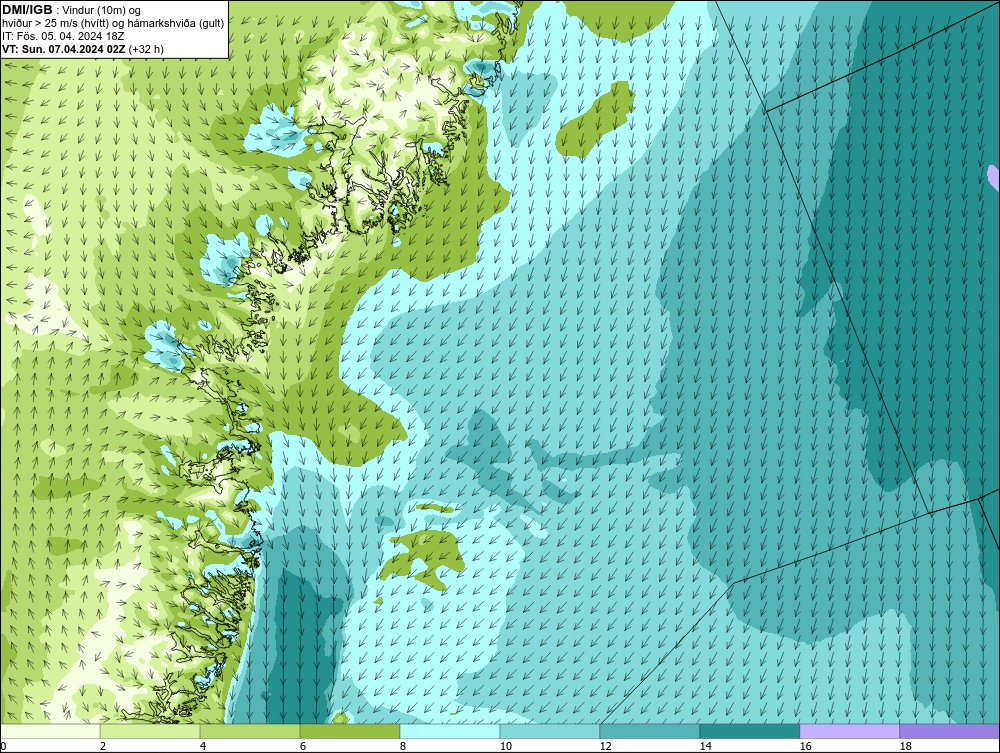Image resolution: width=1000 pixels, height=753 pixels.
Task: Click the 2–4 m/s legend color swatch
Action: 150,731
